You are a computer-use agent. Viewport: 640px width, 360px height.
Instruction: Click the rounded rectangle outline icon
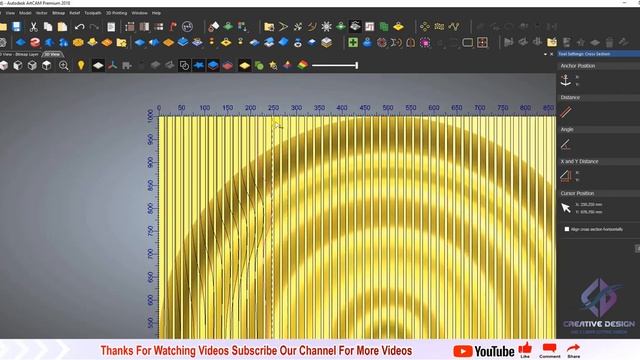pyautogui.click(x=468, y=42)
